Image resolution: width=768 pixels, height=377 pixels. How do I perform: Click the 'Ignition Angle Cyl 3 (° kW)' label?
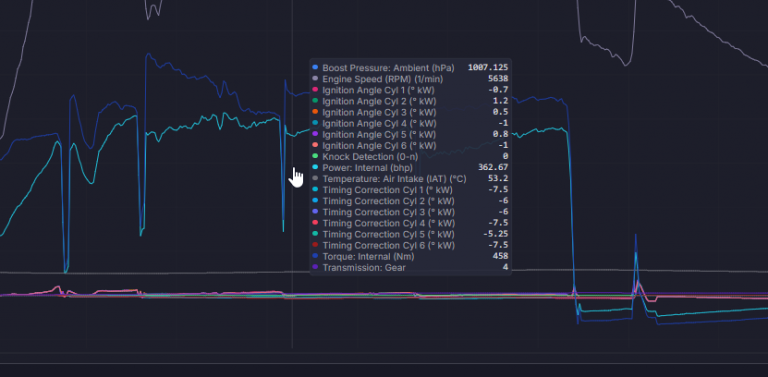coord(379,112)
